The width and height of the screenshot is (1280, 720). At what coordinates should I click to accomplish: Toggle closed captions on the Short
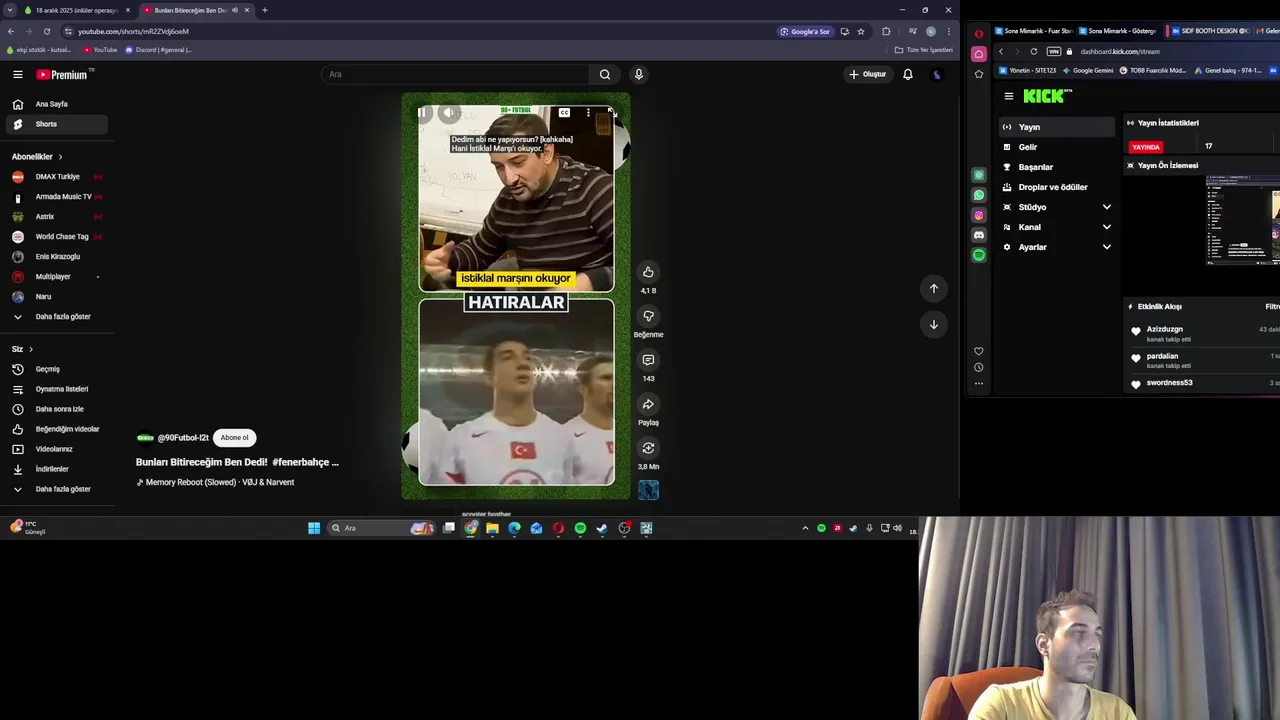564,113
